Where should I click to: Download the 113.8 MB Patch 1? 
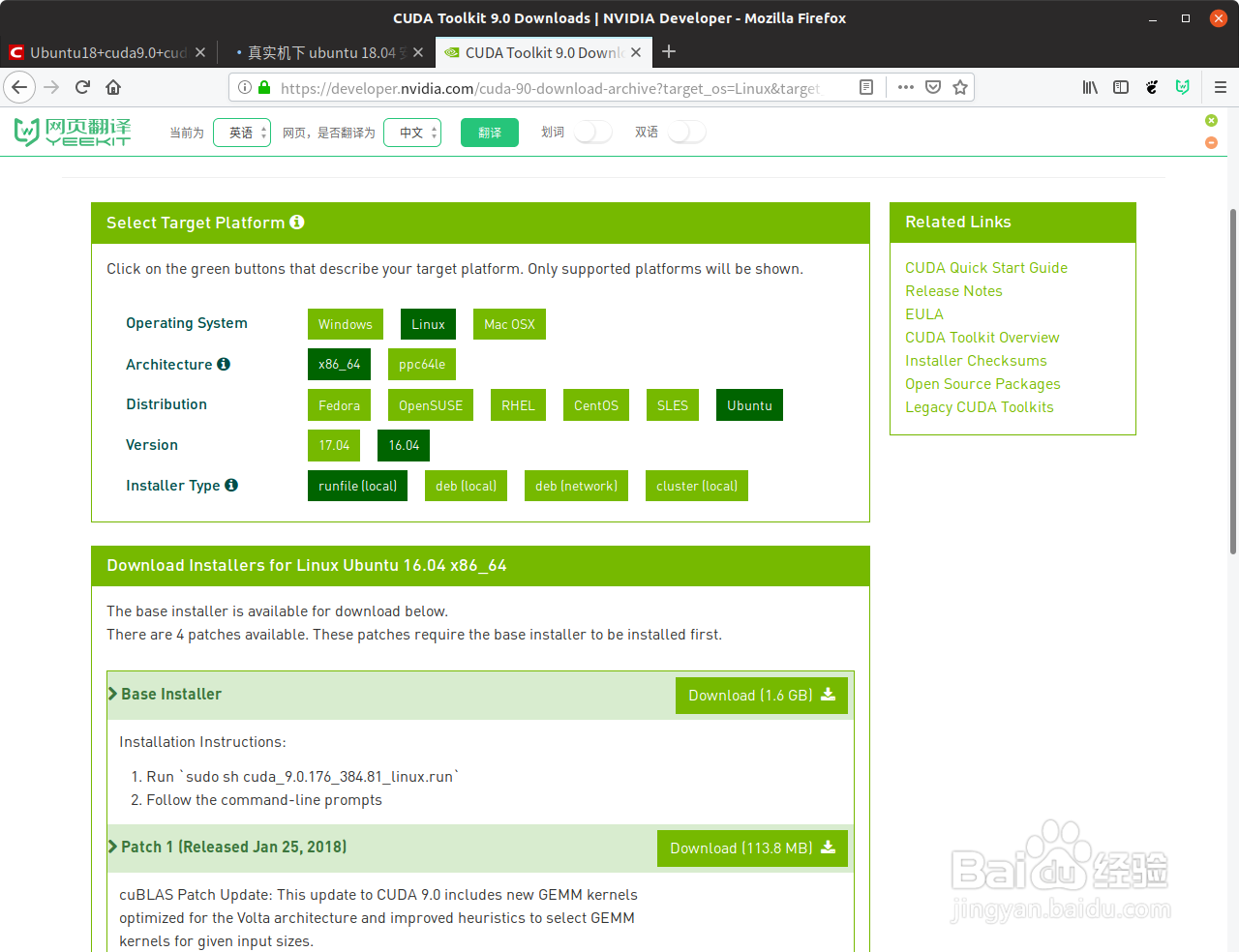[752, 848]
